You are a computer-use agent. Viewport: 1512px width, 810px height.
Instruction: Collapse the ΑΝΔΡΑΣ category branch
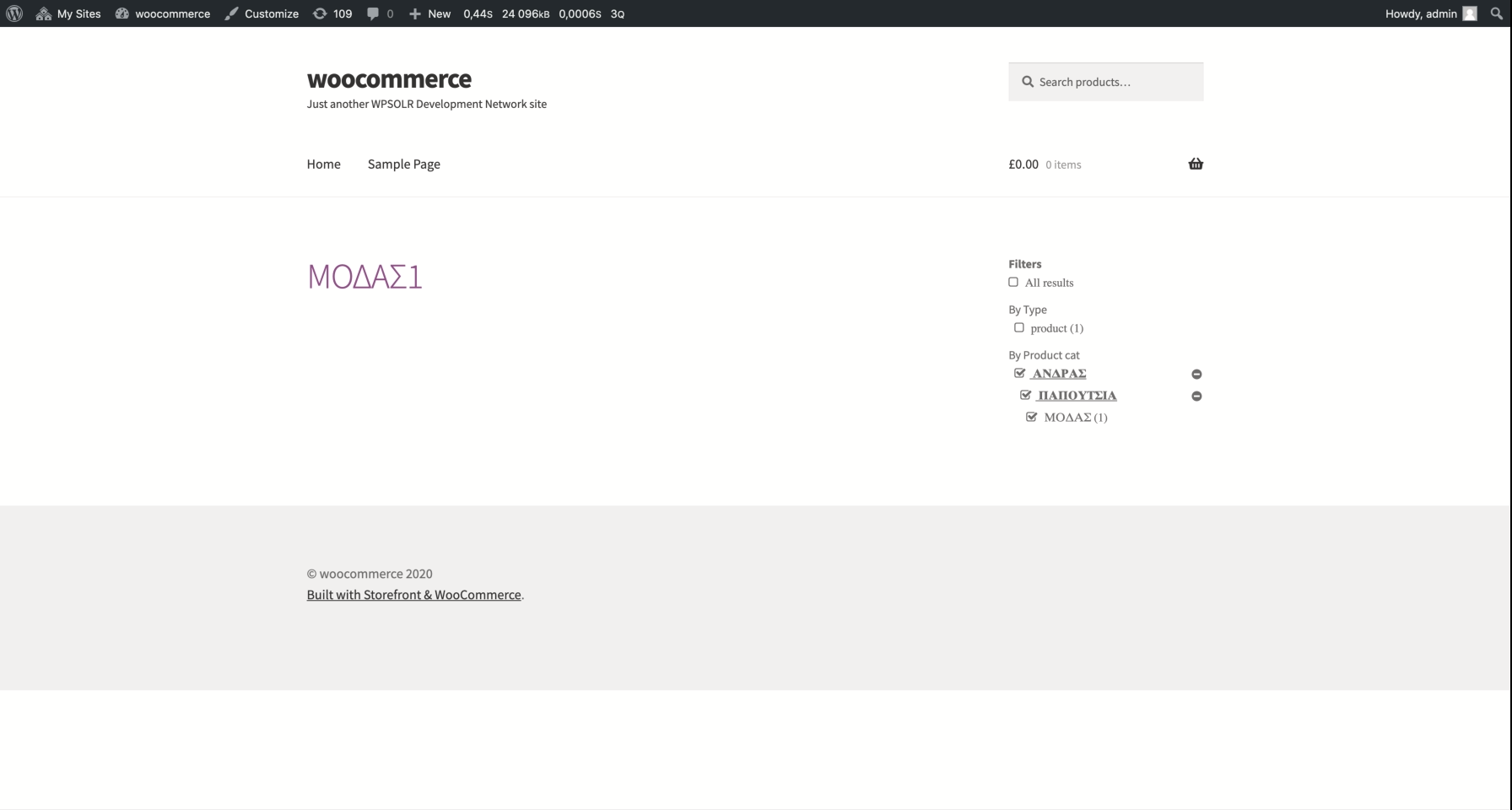click(1196, 374)
